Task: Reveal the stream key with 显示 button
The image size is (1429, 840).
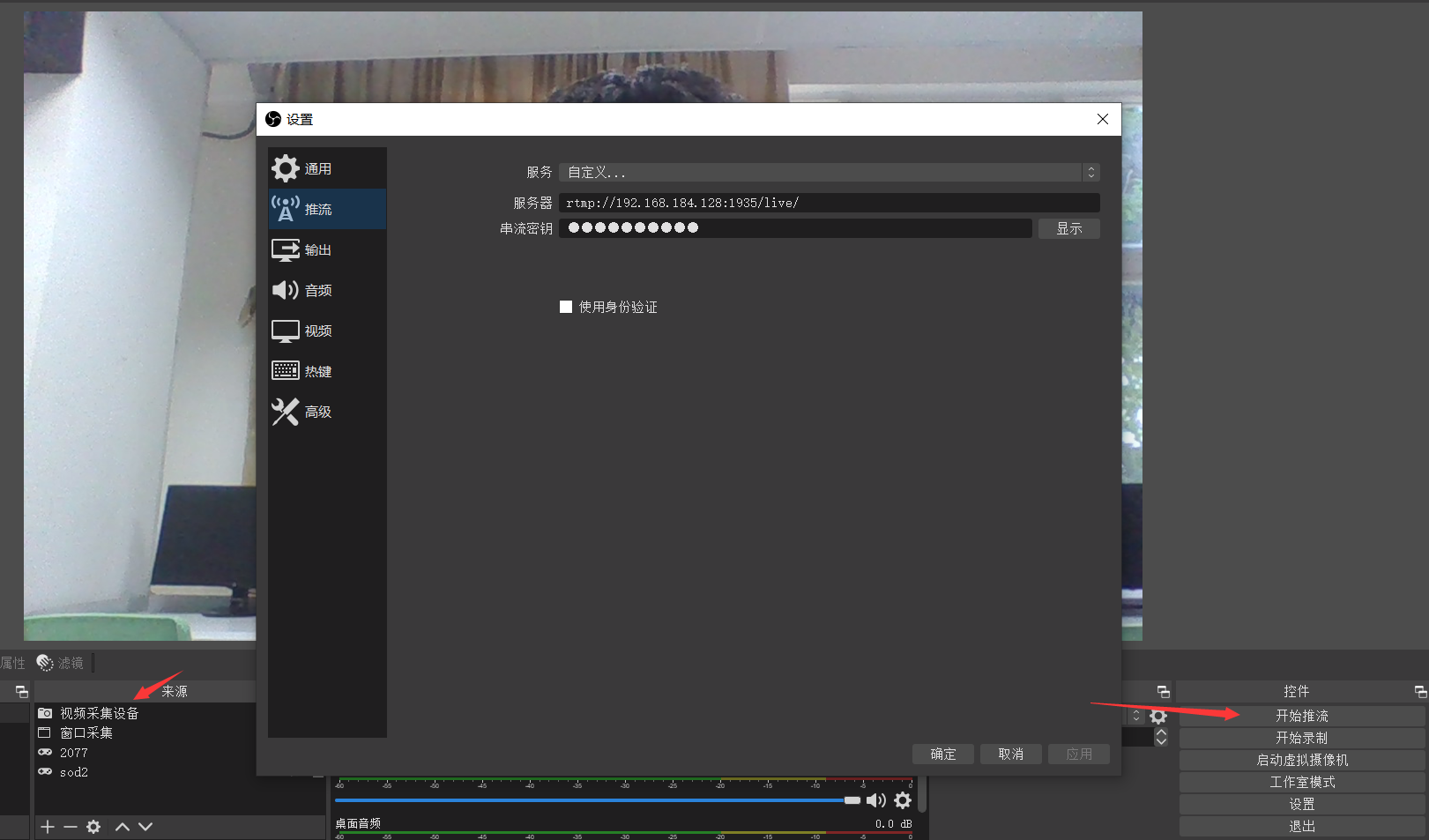Action: [x=1068, y=227]
